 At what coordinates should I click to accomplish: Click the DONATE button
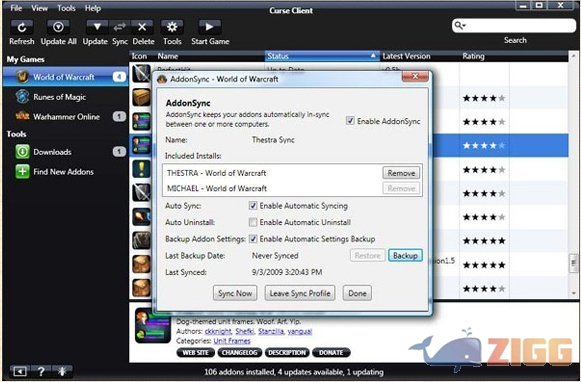[331, 352]
